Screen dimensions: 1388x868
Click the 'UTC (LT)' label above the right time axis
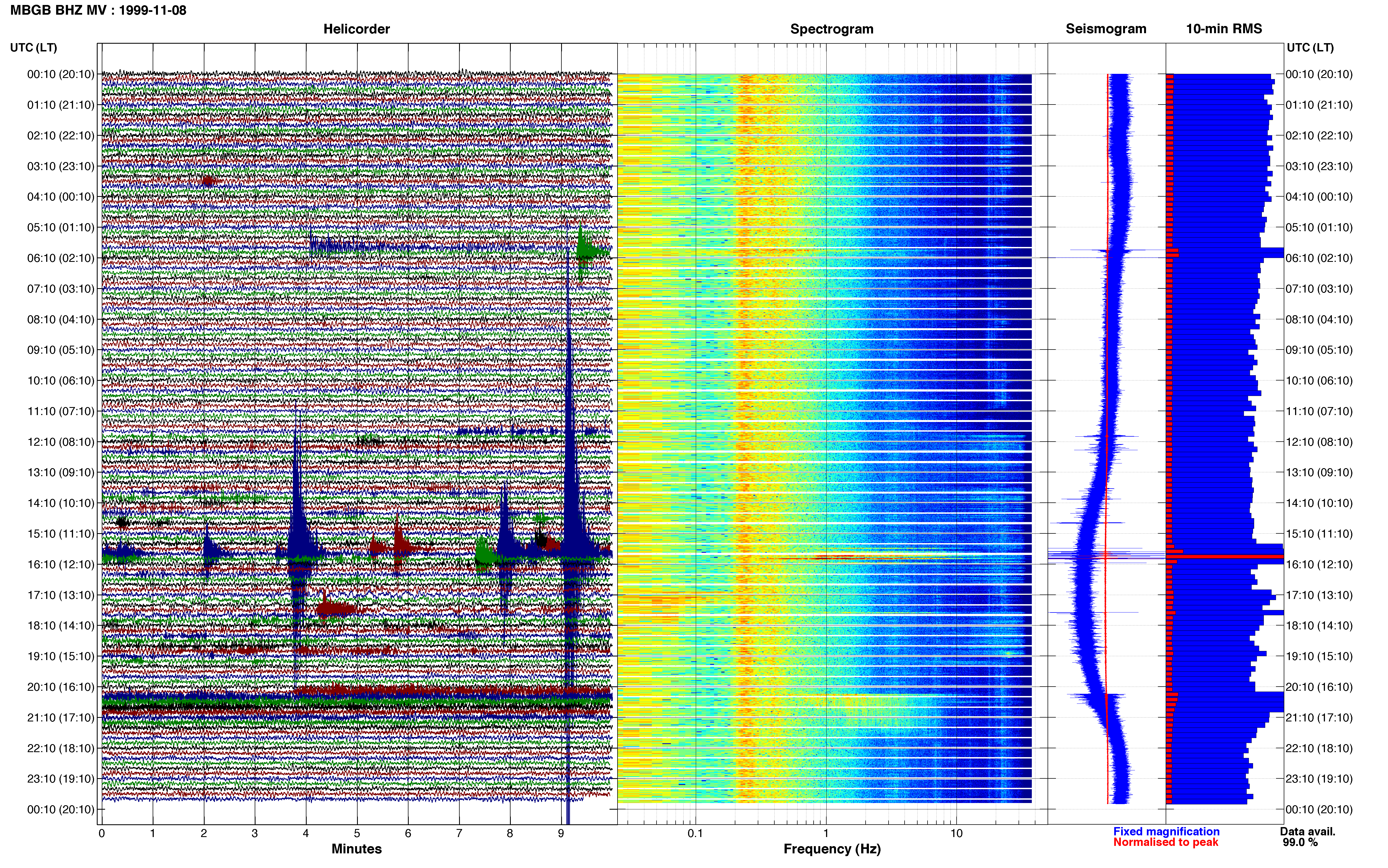pos(1310,48)
